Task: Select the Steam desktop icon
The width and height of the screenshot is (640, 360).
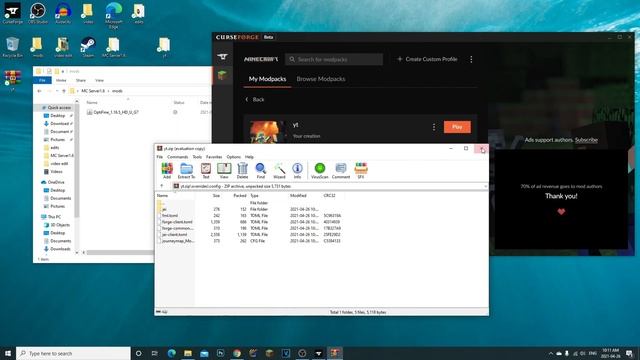Action: (88, 47)
